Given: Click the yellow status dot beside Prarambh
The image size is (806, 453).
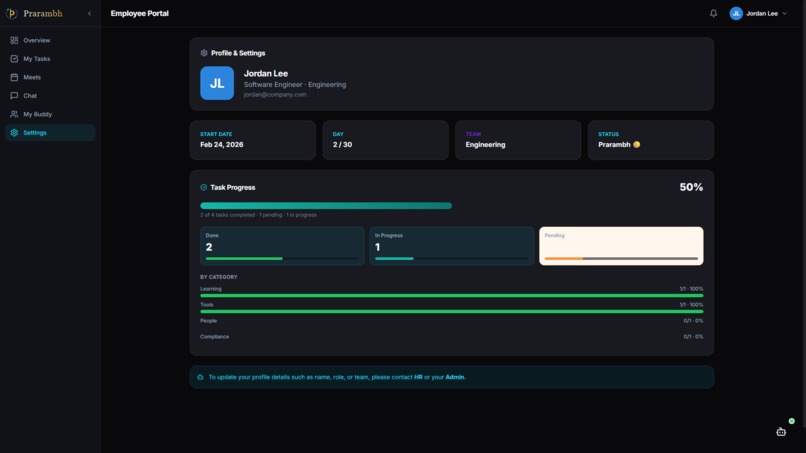Looking at the screenshot, I should point(637,144).
